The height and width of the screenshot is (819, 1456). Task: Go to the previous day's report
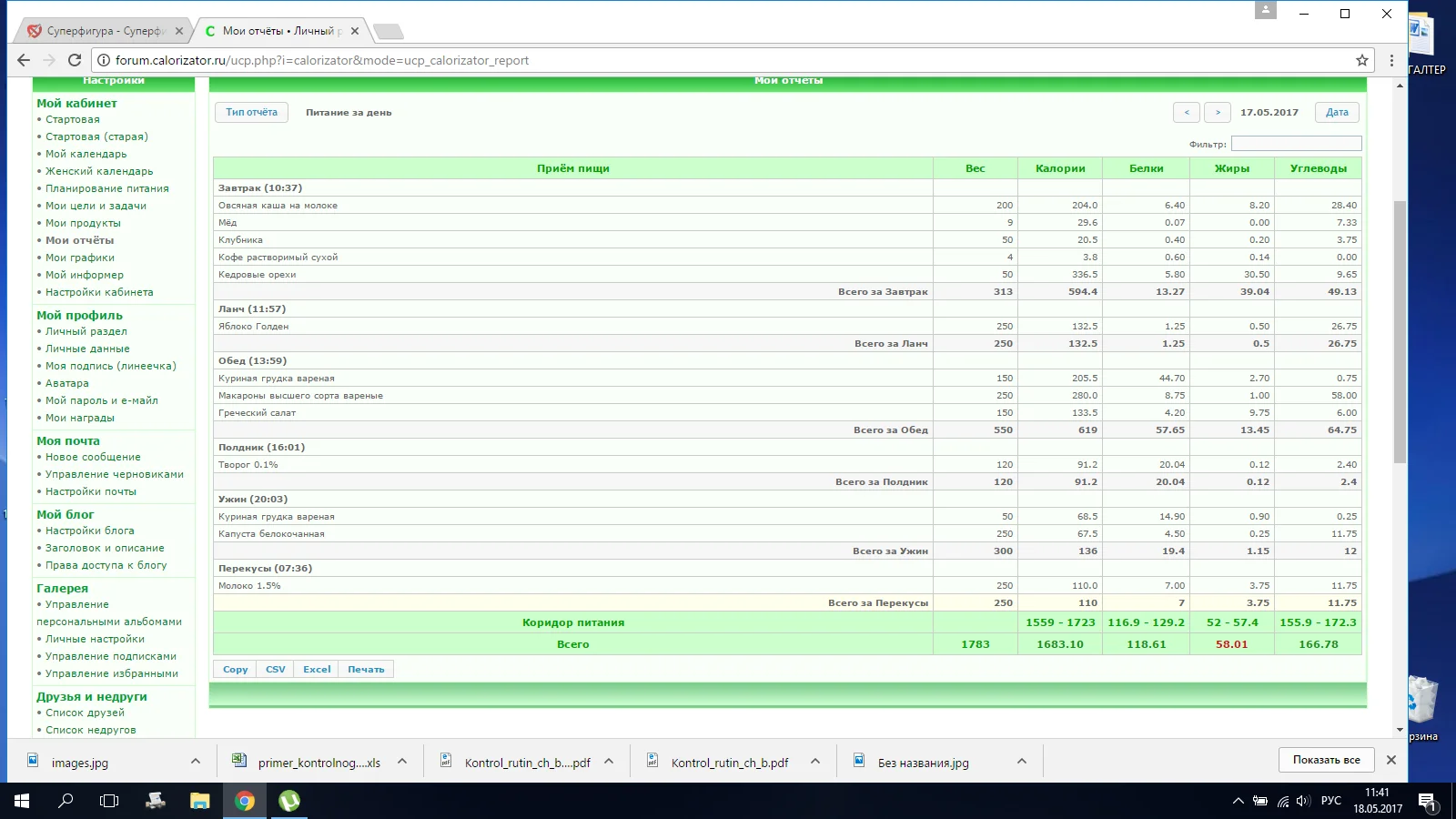click(1187, 112)
